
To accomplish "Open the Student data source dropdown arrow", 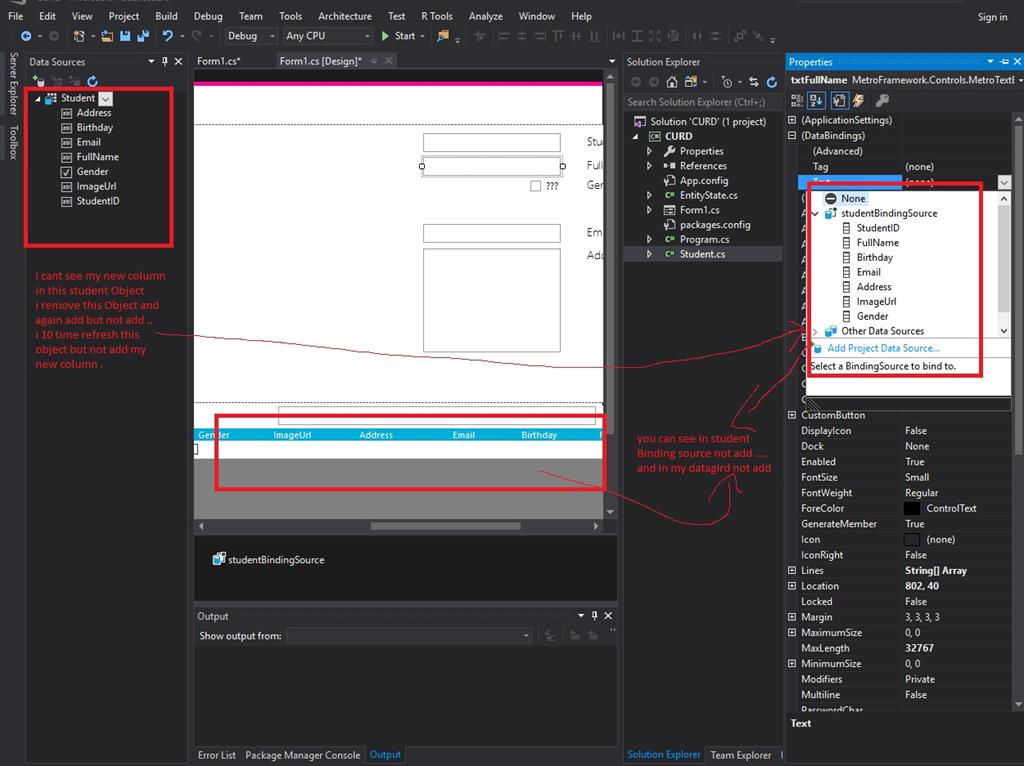I will [106, 99].
